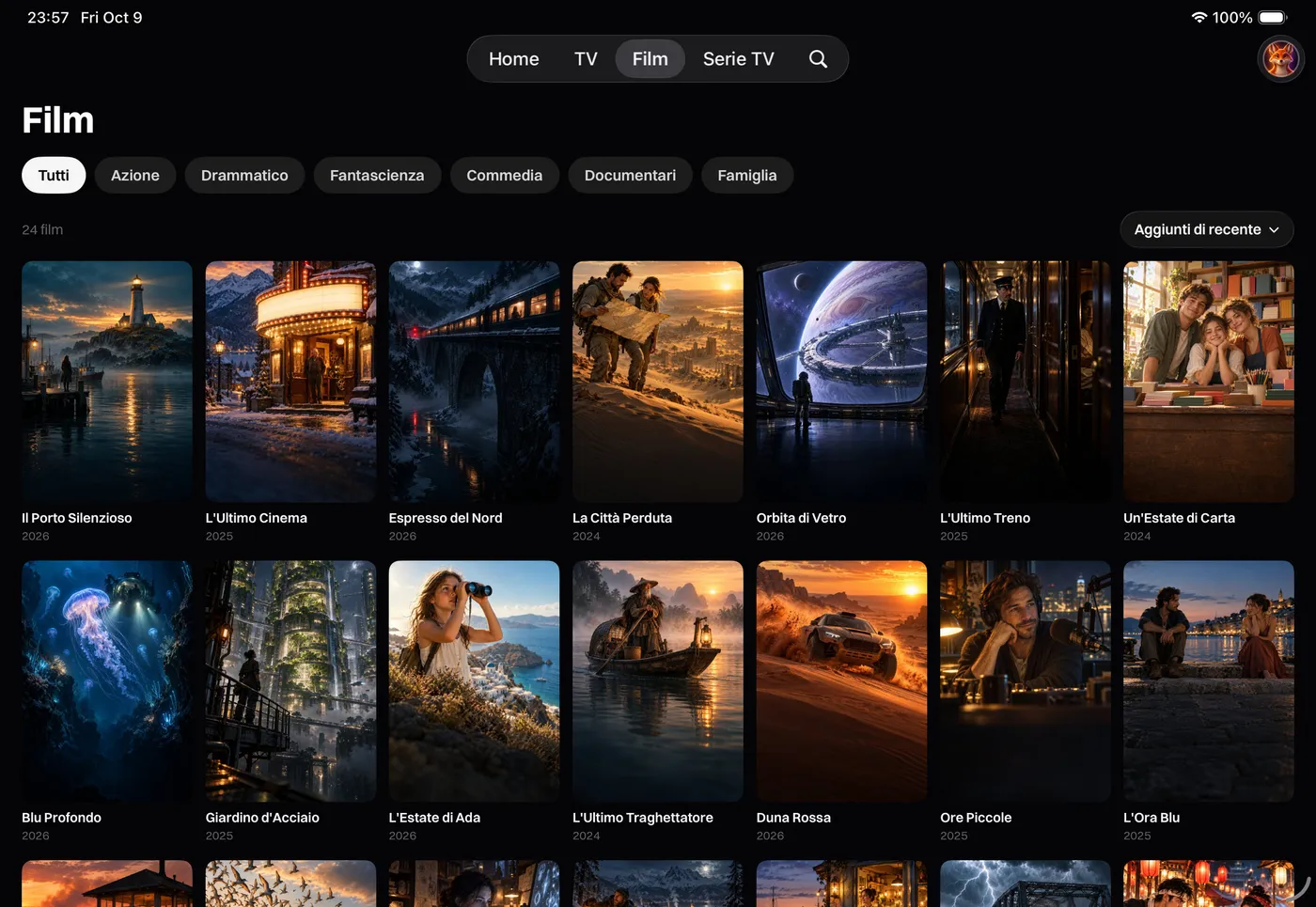The width and height of the screenshot is (1316, 907).
Task: Open the Ore Piccole poster
Action: [x=1026, y=681]
